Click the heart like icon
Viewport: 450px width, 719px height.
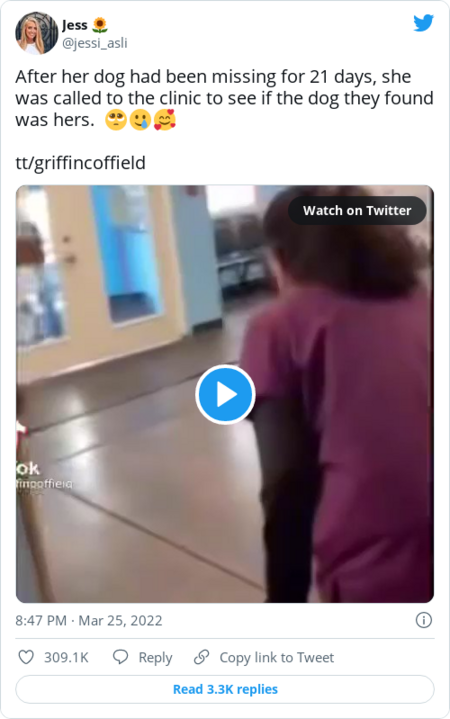(x=26, y=657)
